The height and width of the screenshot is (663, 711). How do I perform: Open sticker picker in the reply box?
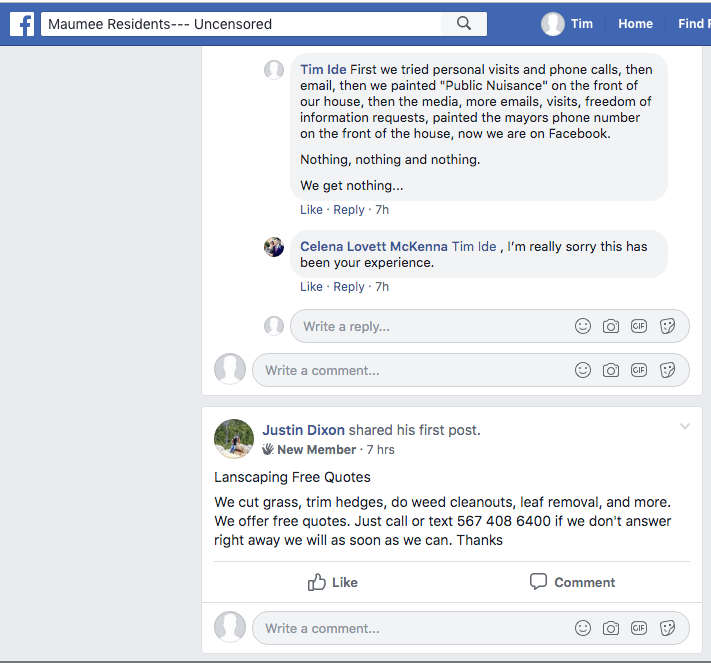668,326
